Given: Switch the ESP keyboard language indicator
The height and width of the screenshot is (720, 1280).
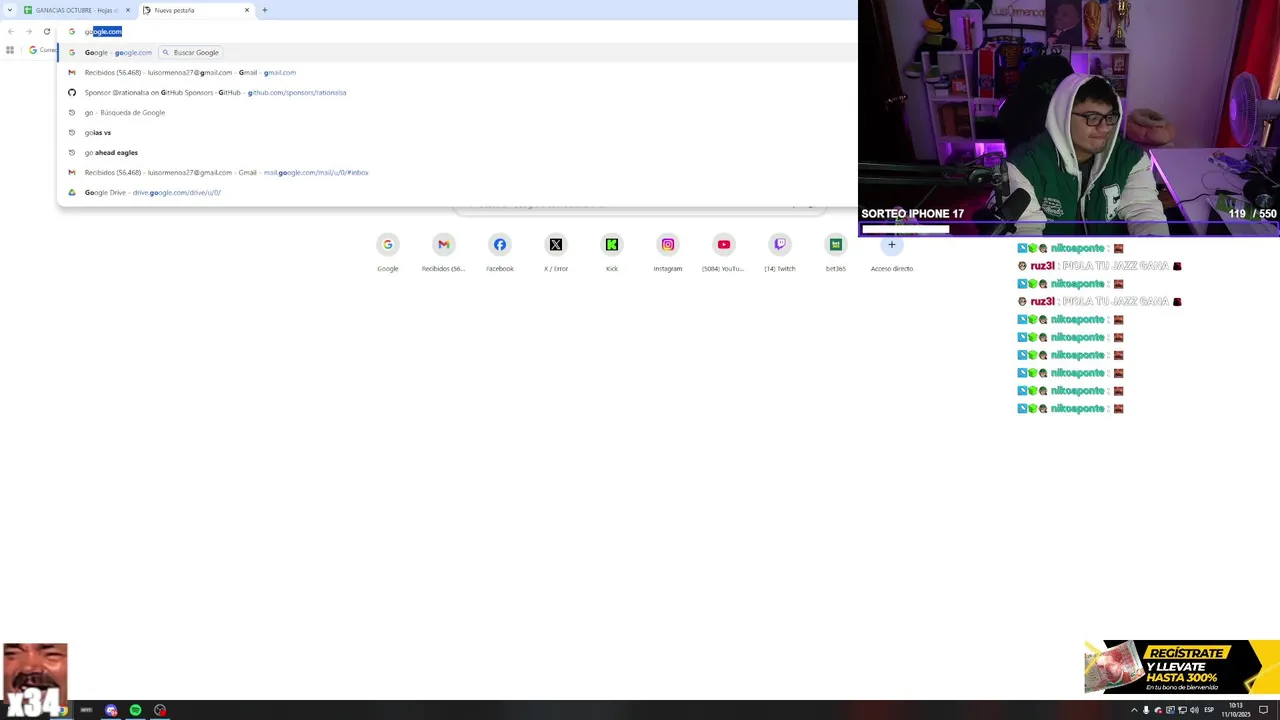Looking at the screenshot, I should [x=1209, y=710].
